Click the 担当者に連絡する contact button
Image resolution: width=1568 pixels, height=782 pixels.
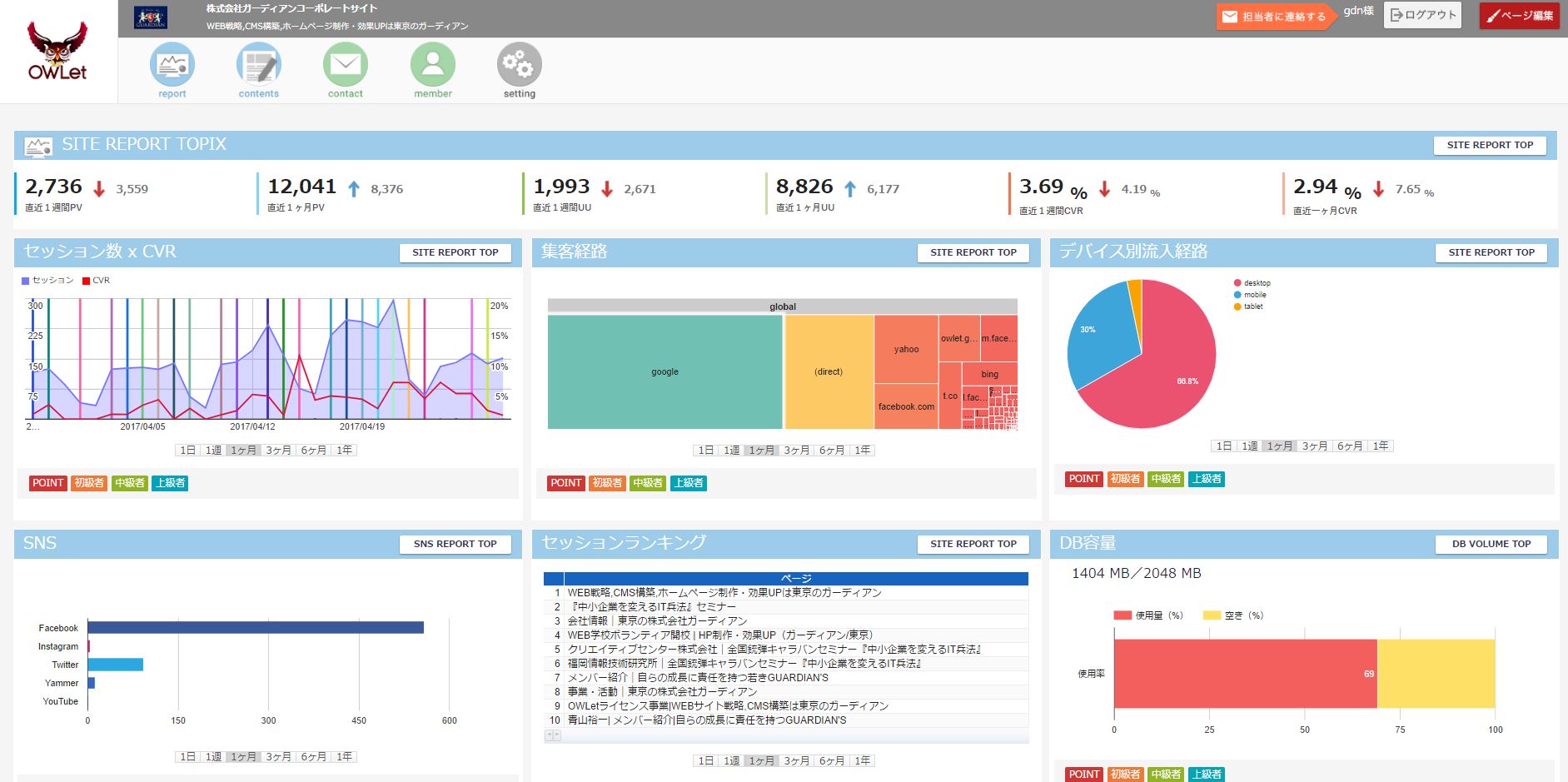coord(1275,17)
